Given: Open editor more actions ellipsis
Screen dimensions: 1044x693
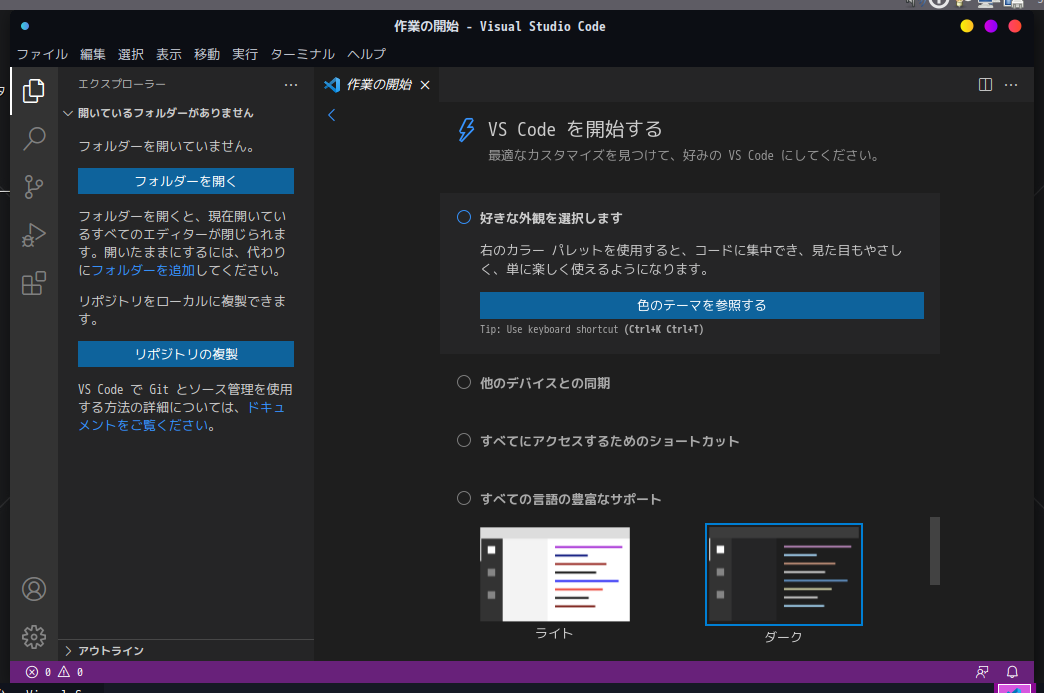Looking at the screenshot, I should (1011, 85).
